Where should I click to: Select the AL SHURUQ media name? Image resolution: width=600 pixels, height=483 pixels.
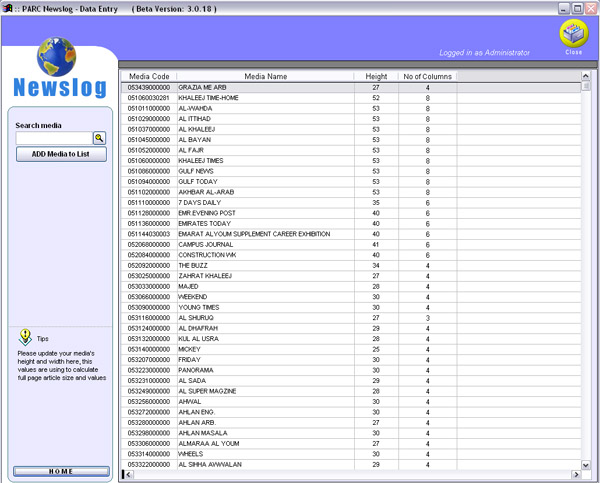(x=196, y=318)
